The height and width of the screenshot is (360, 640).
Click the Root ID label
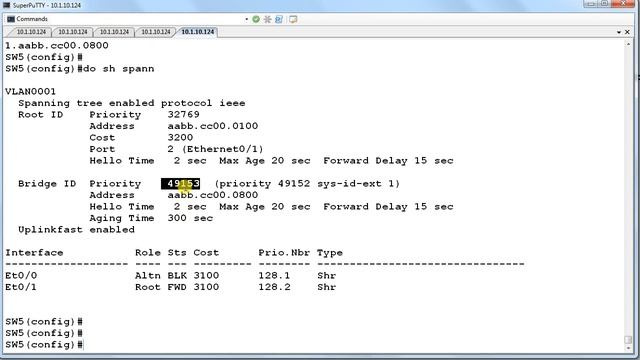40,115
